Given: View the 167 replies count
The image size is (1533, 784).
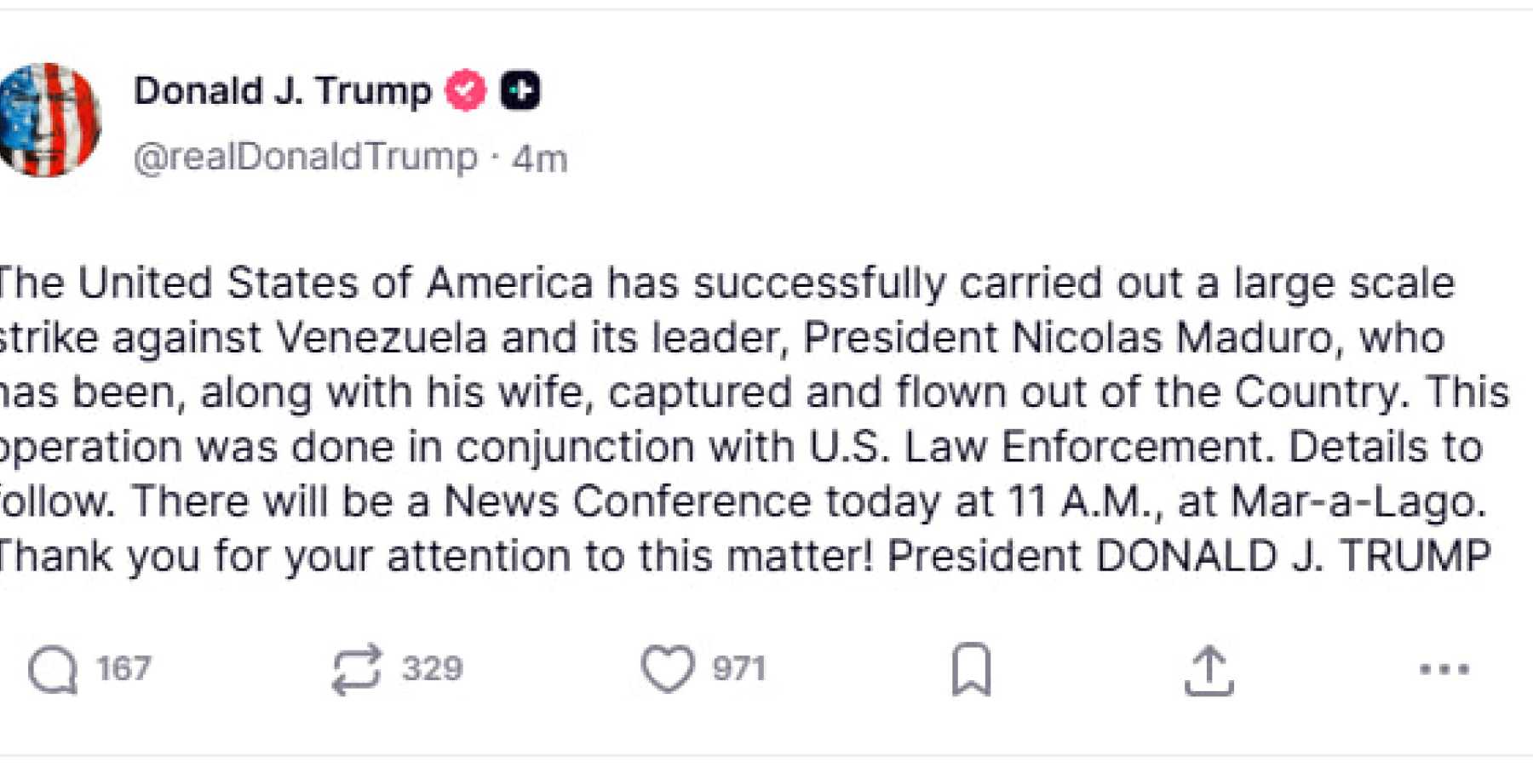Looking at the screenshot, I should point(123,669).
